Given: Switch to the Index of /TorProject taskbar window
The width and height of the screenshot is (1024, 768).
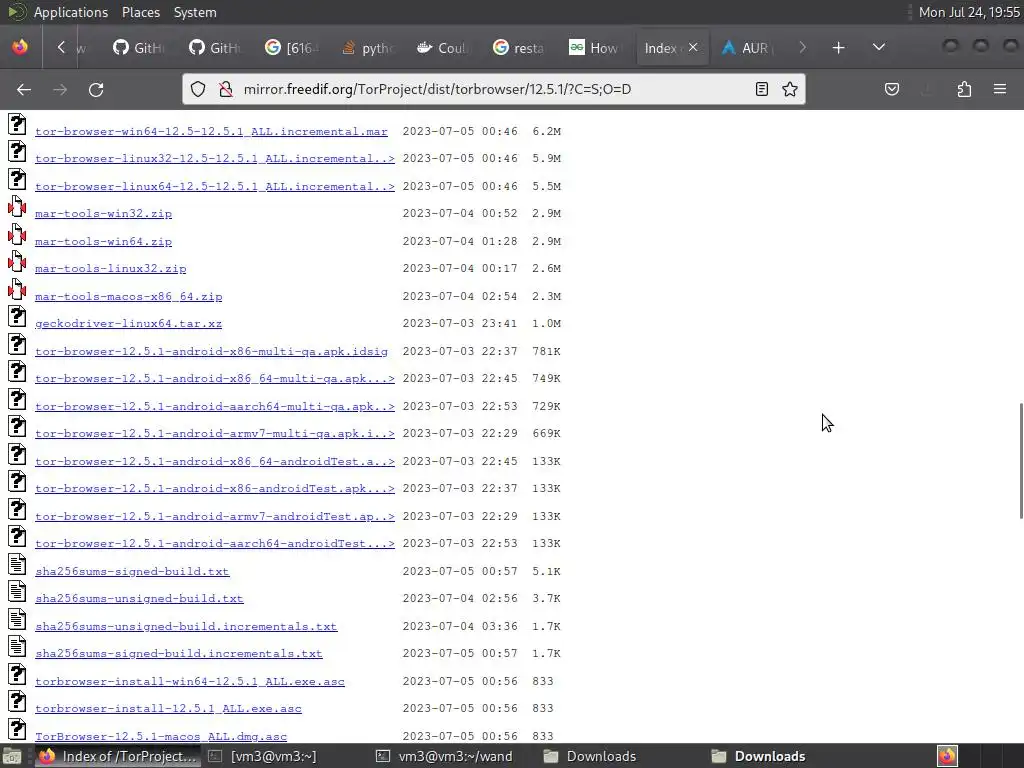Looking at the screenshot, I should coord(118,756).
